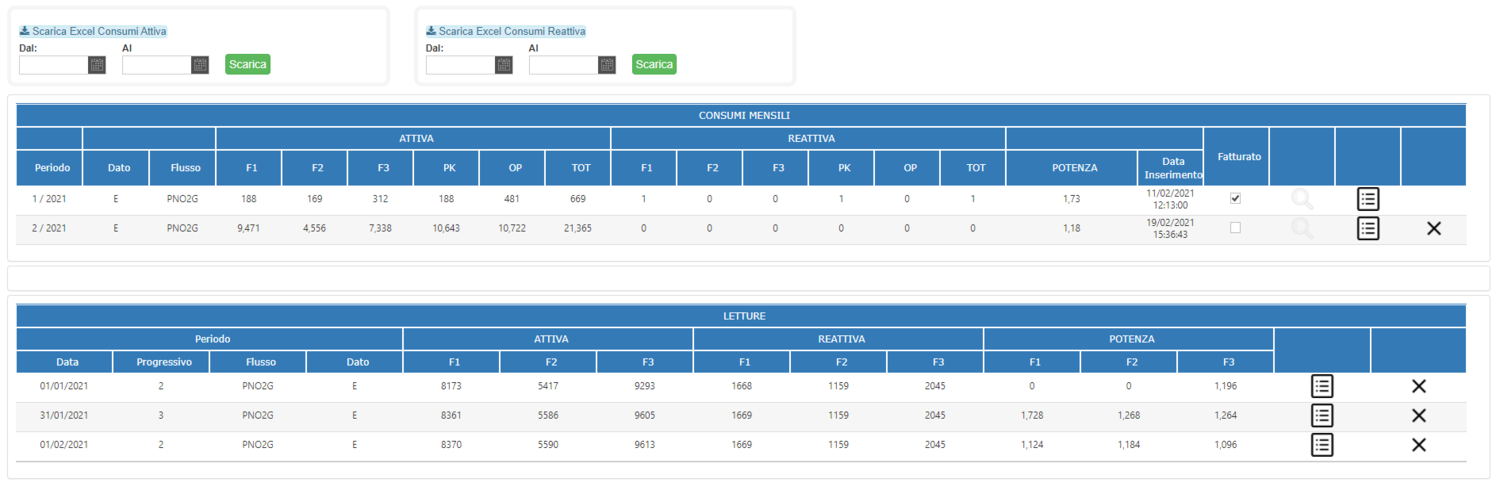This screenshot has width=1500, height=490.
Task: Click reading date 31/01/2021
Action: click(x=64, y=416)
